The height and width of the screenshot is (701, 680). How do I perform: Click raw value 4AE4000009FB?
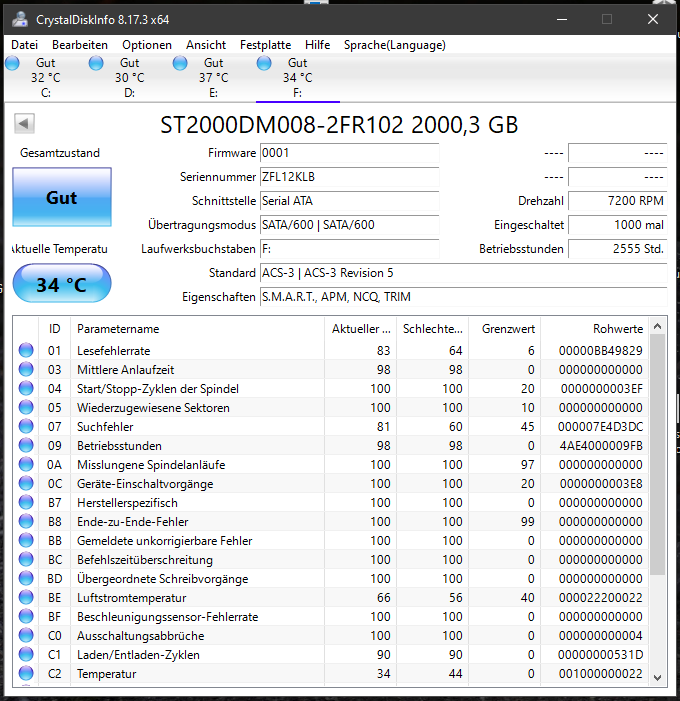coord(601,446)
